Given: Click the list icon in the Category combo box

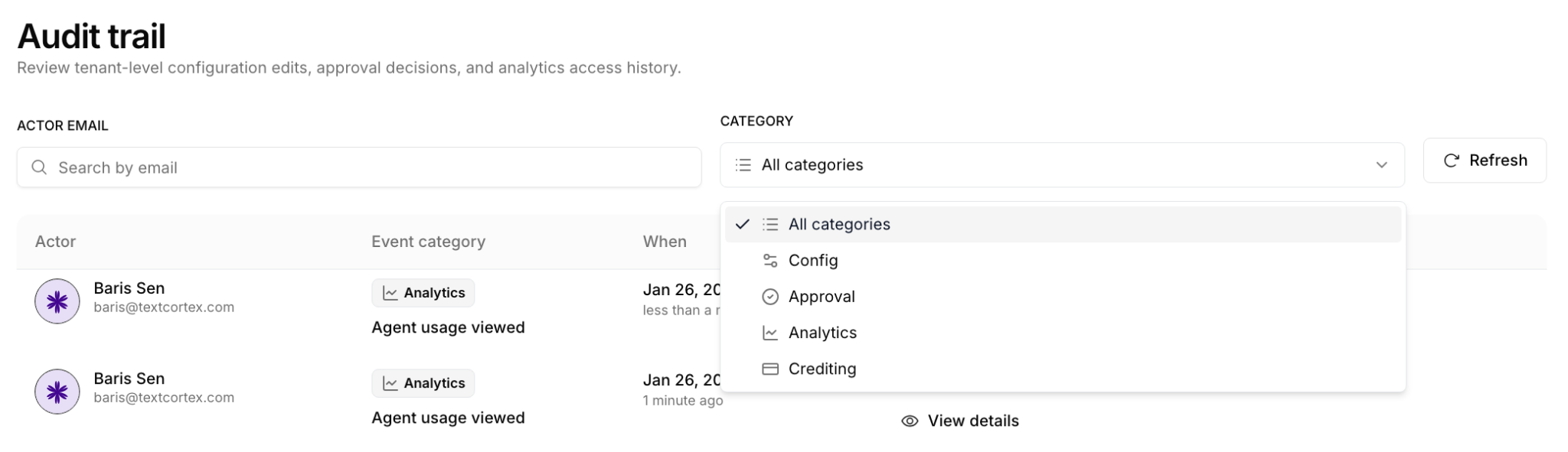Looking at the screenshot, I should click(x=743, y=164).
